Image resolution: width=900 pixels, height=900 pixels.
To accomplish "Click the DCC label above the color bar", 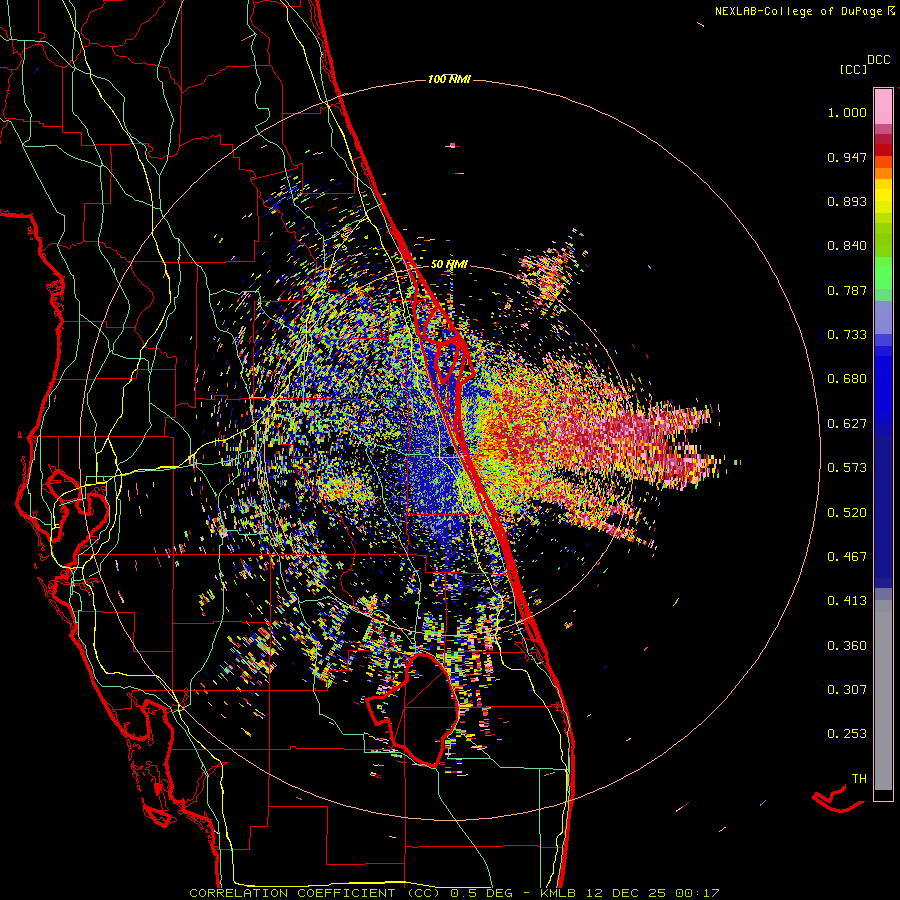I will point(879,60).
